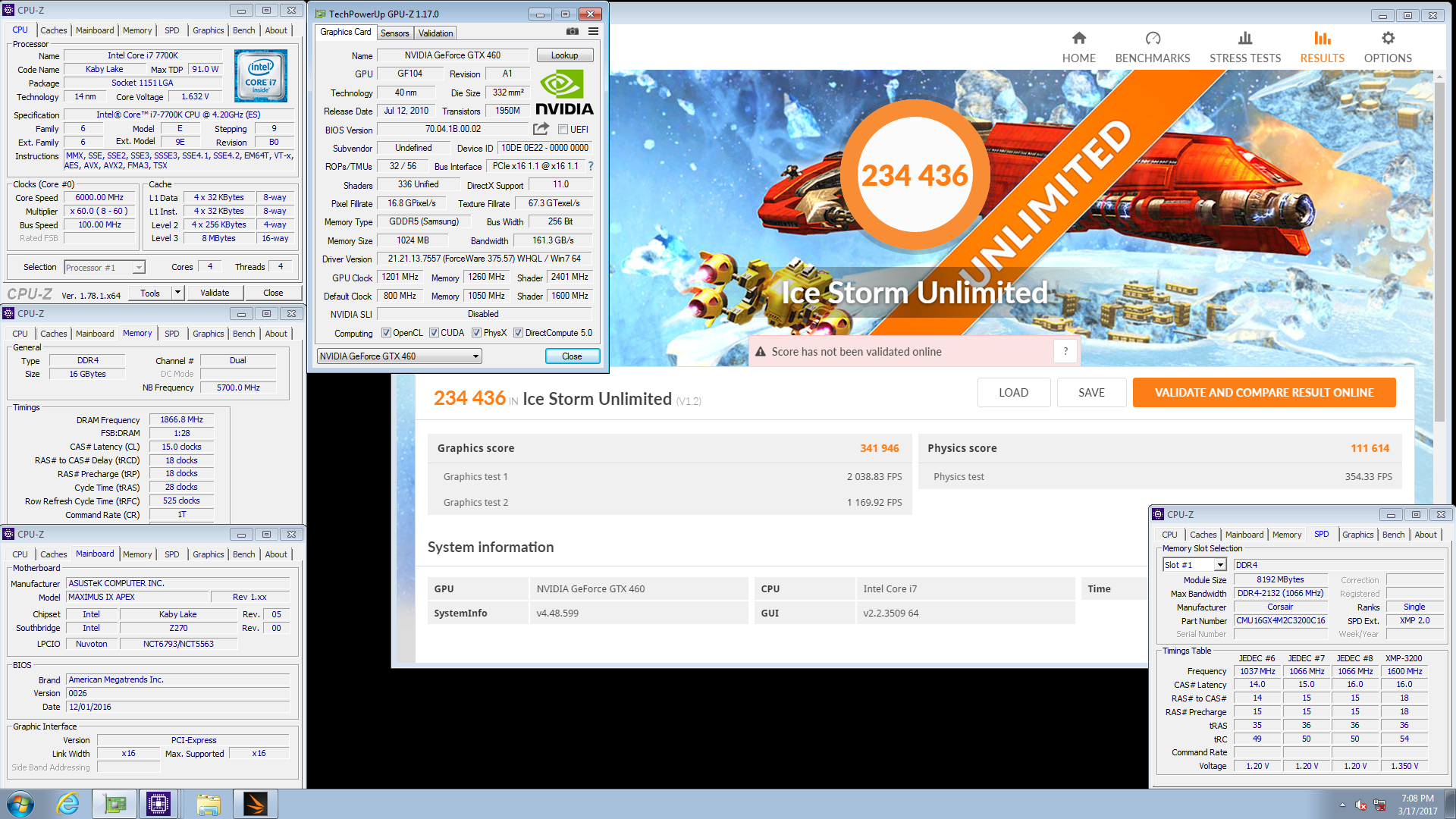Open the RESULTS icon in 3DMark
Screen dimensions: 1456x819
(x=1322, y=38)
